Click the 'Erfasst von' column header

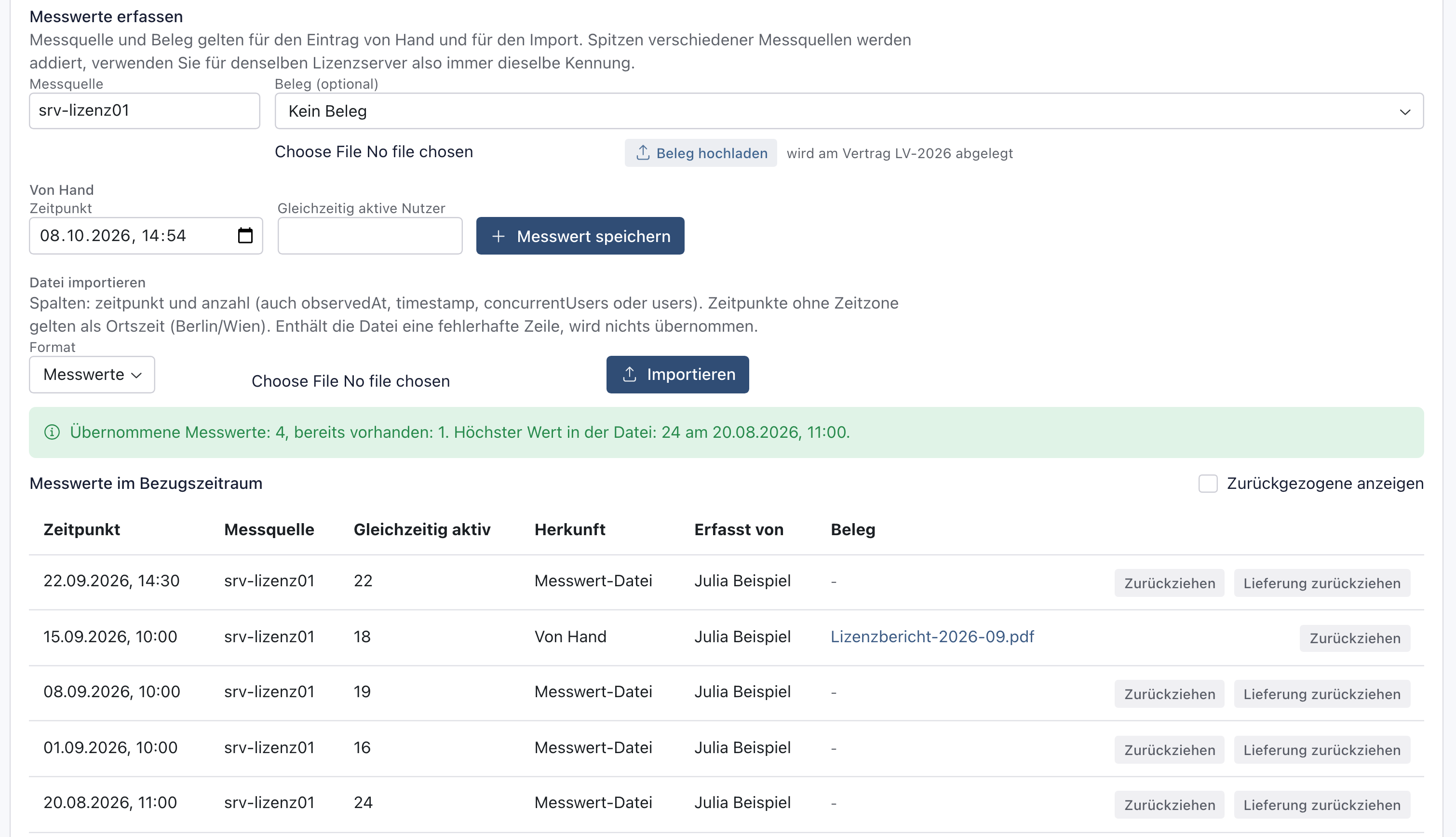pyautogui.click(x=739, y=529)
